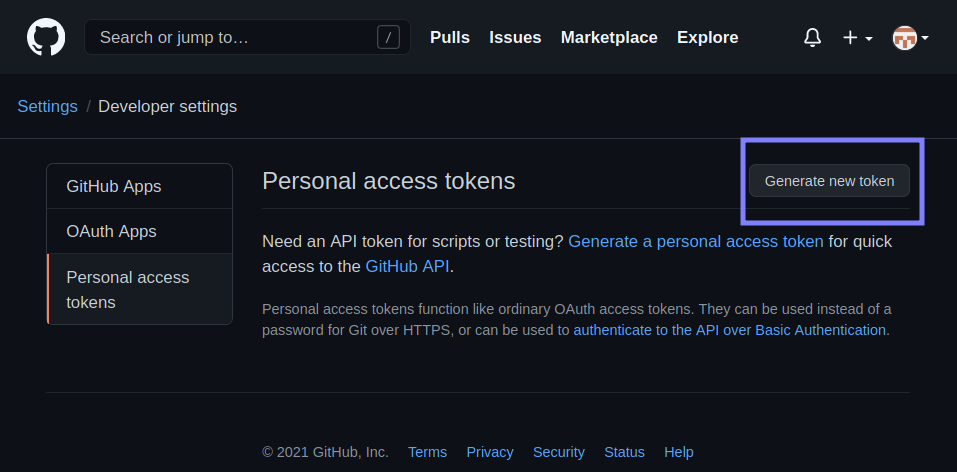This screenshot has width=957, height=472.
Task: Open the GitHub API link
Action: point(407,266)
